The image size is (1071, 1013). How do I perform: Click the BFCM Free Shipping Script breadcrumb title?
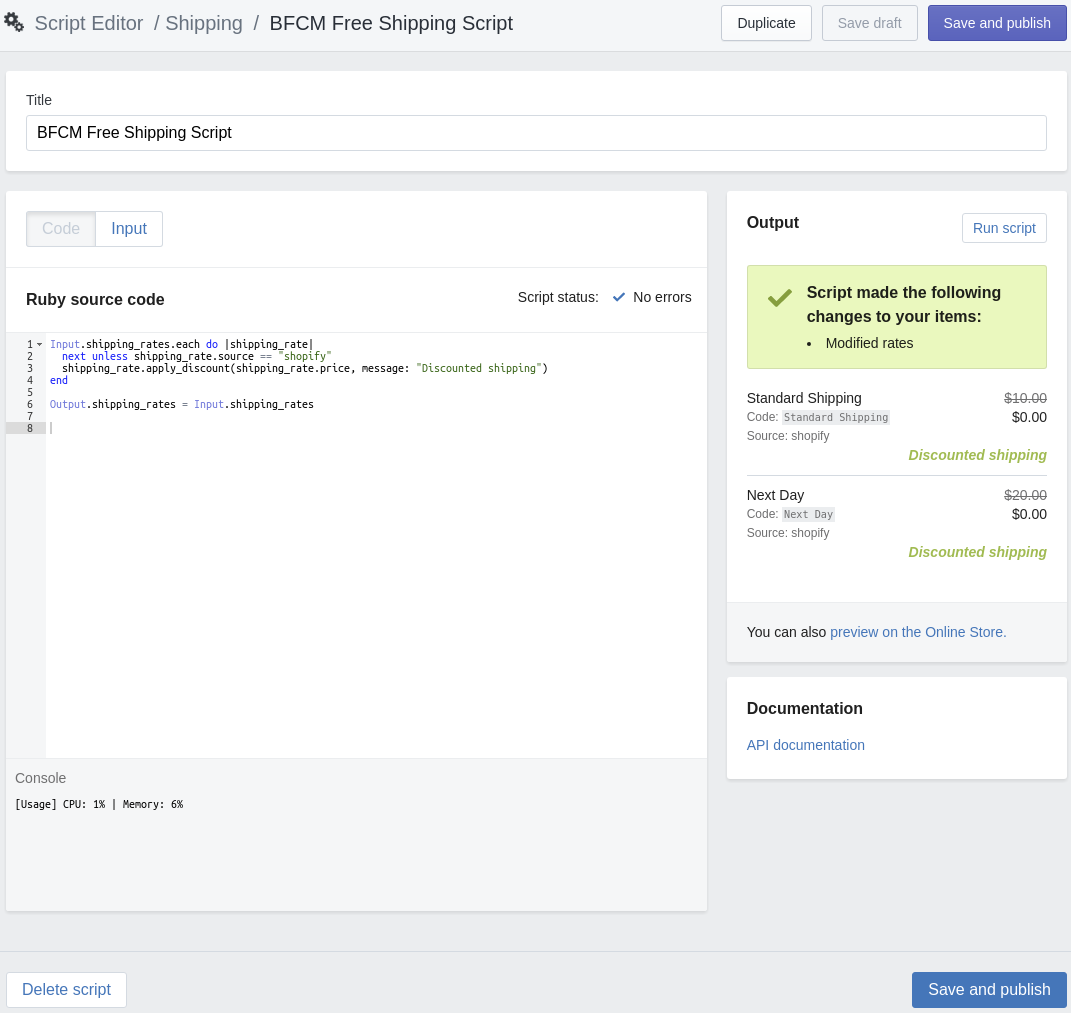coord(391,23)
